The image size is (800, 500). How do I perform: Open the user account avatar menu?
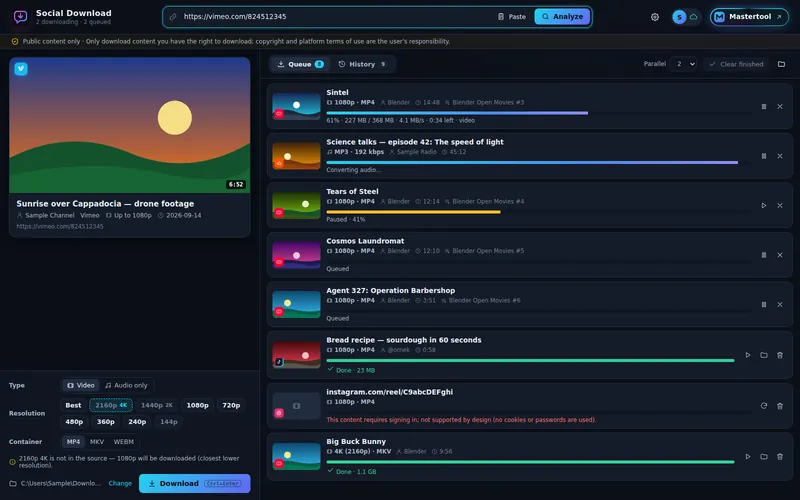(679, 17)
